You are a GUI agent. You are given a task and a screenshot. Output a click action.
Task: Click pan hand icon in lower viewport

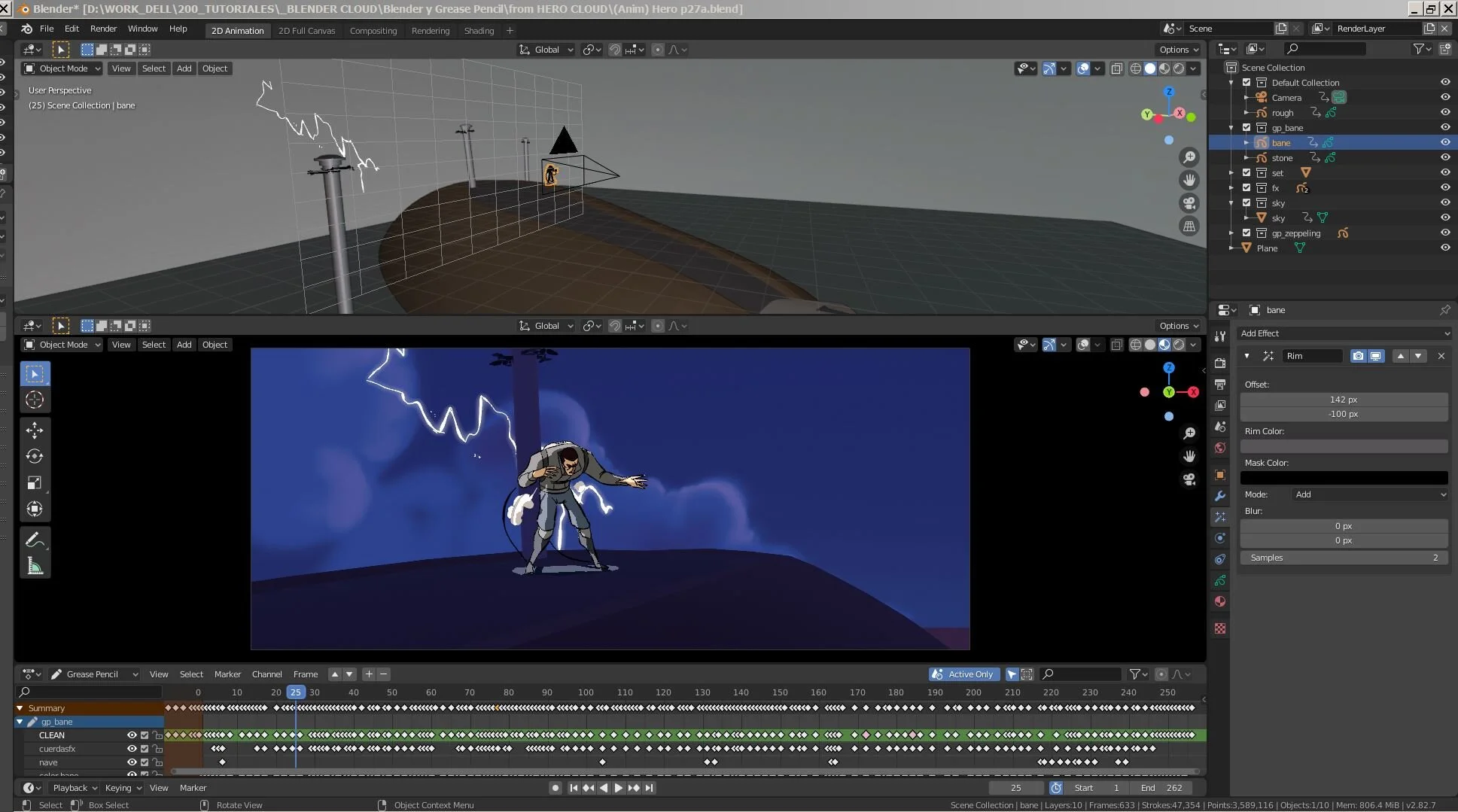[1189, 456]
